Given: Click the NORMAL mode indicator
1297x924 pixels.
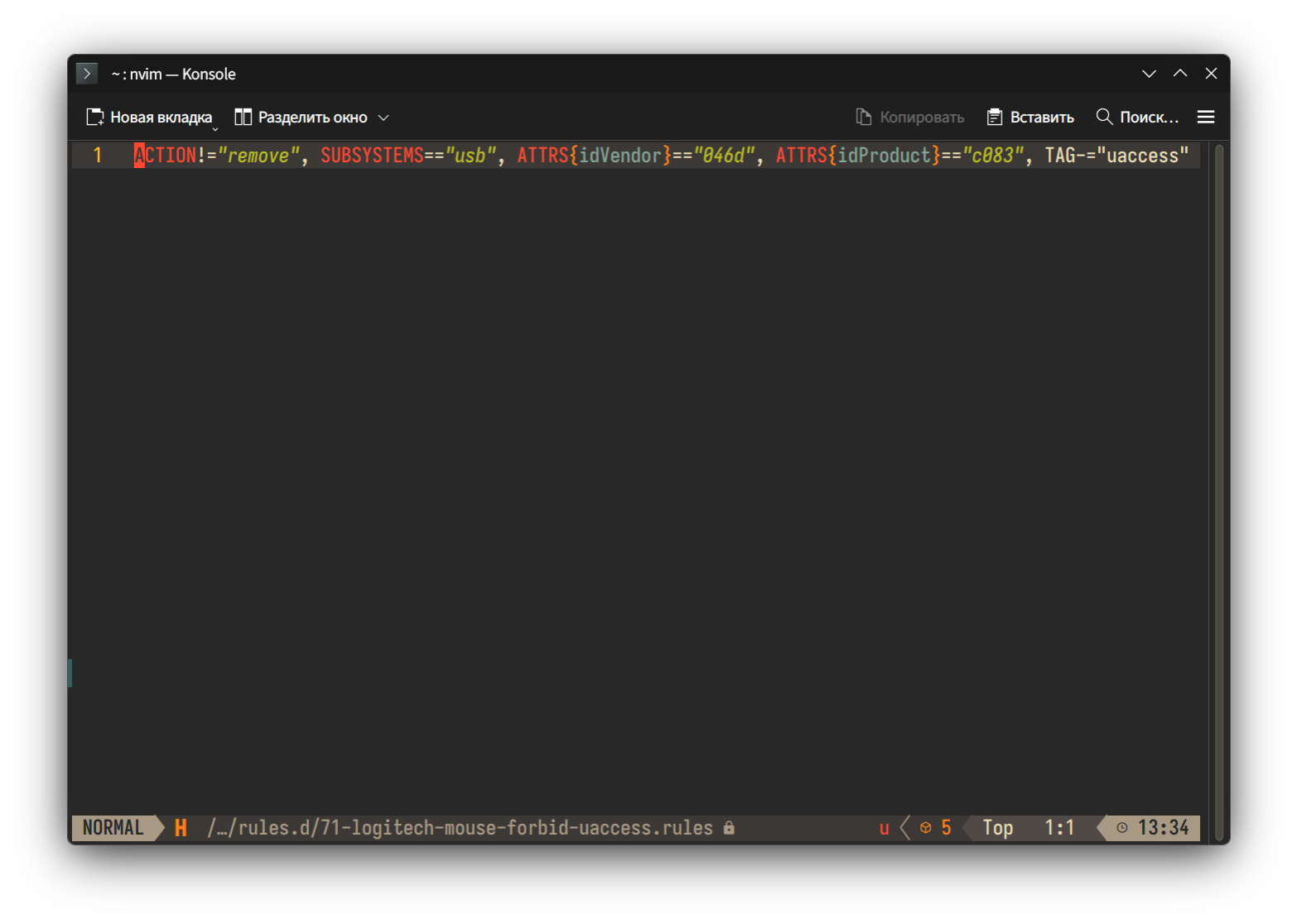Looking at the screenshot, I should click(x=113, y=828).
